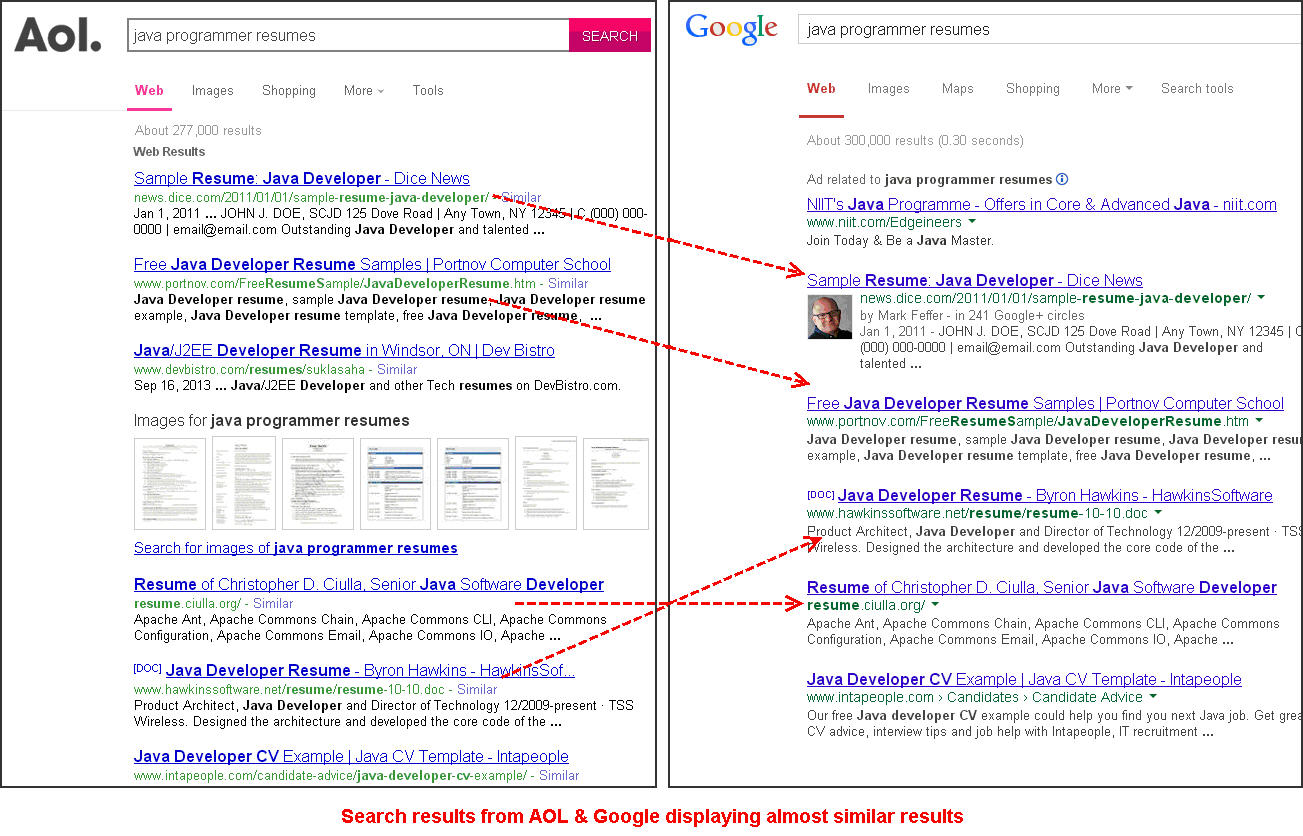Click fourth resume image thumbnail in AOL
This screenshot has width=1303, height=836.
coord(395,483)
